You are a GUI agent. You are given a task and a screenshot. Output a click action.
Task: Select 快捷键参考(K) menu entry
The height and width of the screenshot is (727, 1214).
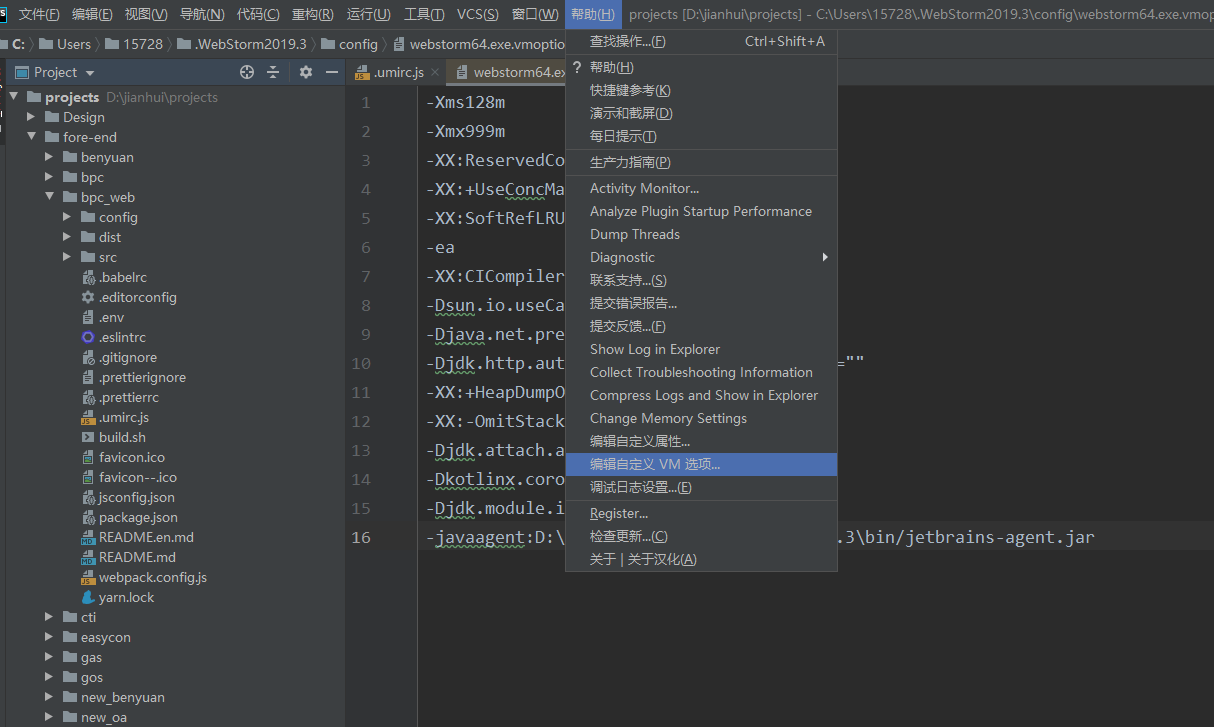(701, 90)
